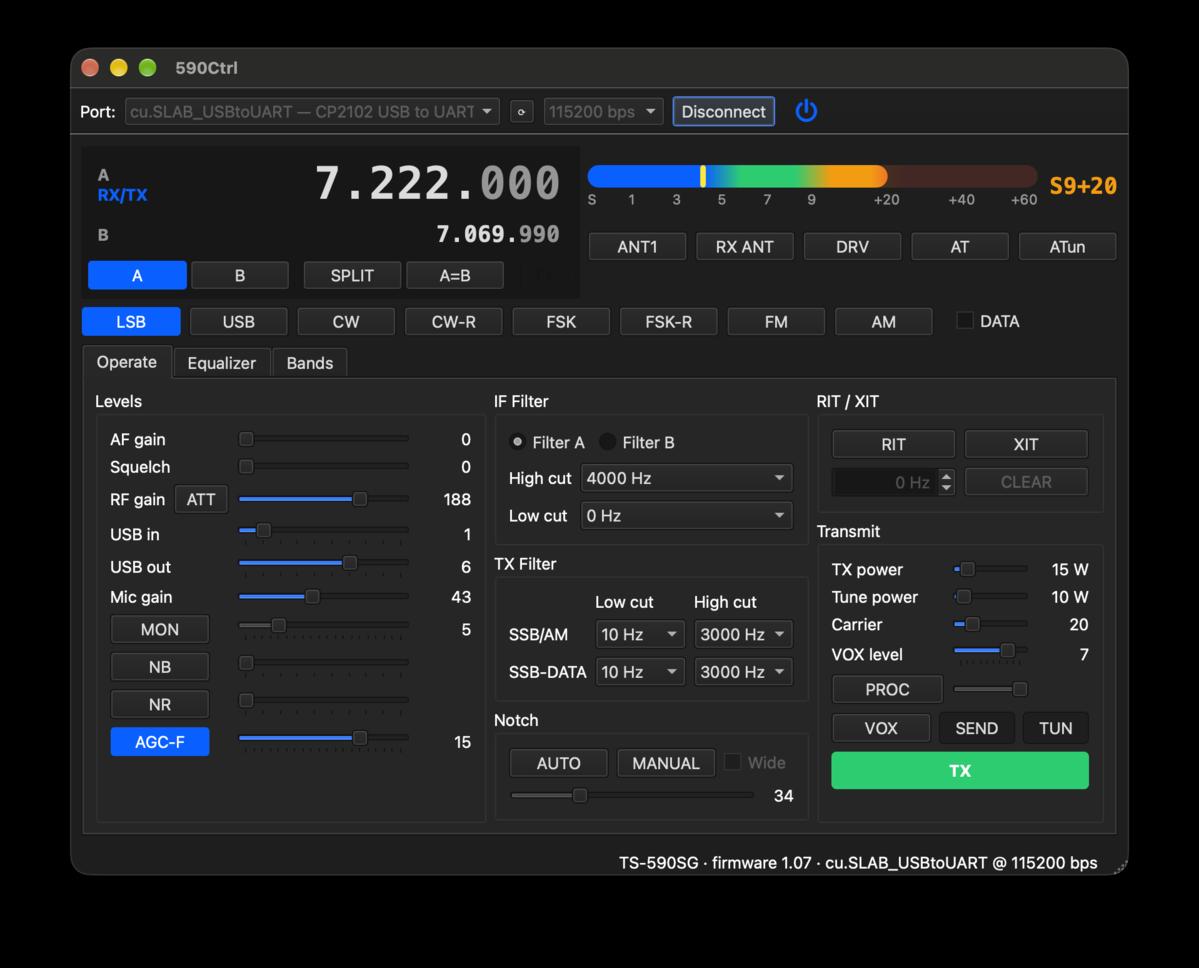Select VFO A button
Screen dimensions: 1199x968
tap(137, 275)
